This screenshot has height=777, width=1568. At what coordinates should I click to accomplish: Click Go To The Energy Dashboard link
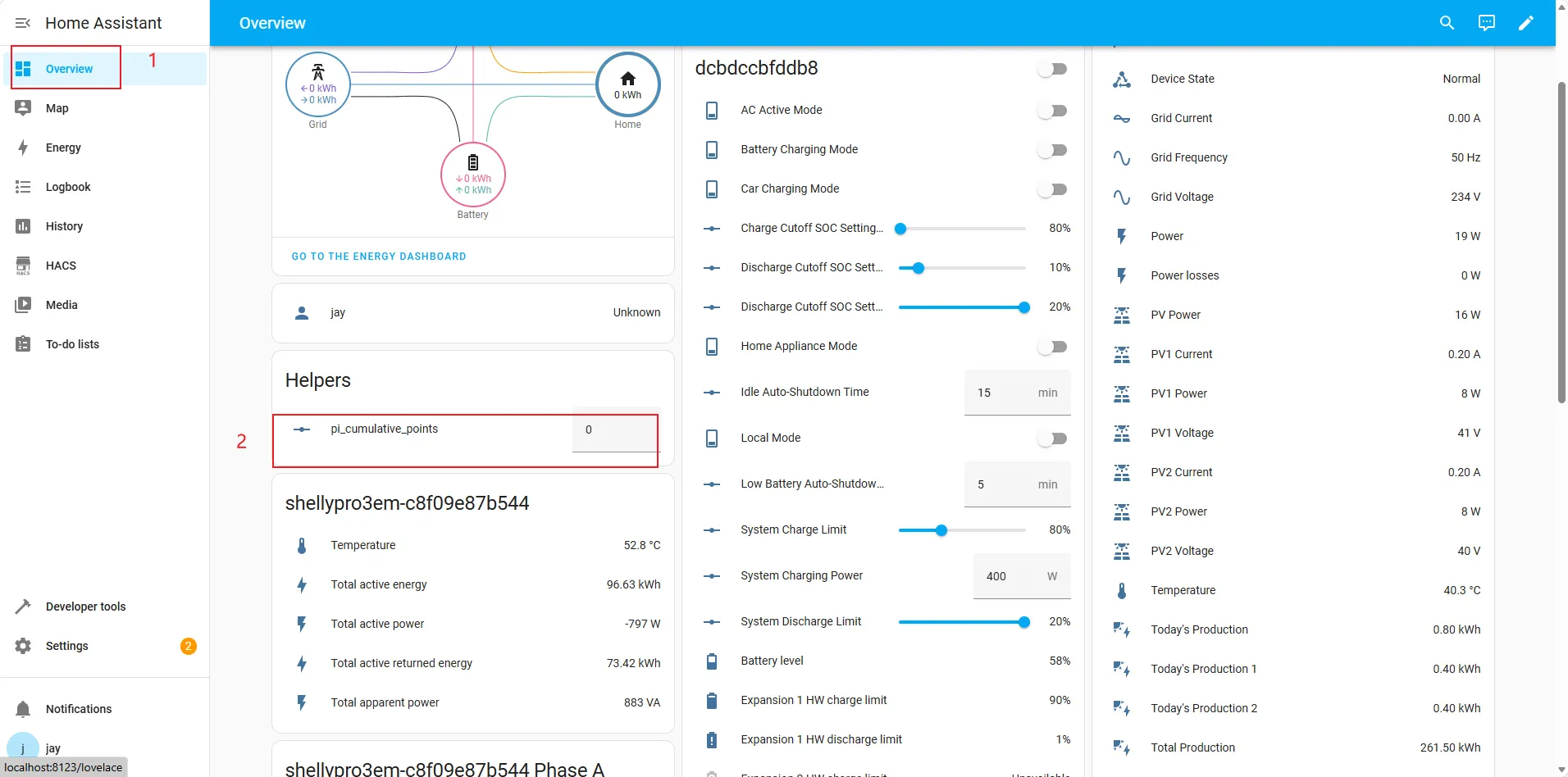(x=379, y=257)
